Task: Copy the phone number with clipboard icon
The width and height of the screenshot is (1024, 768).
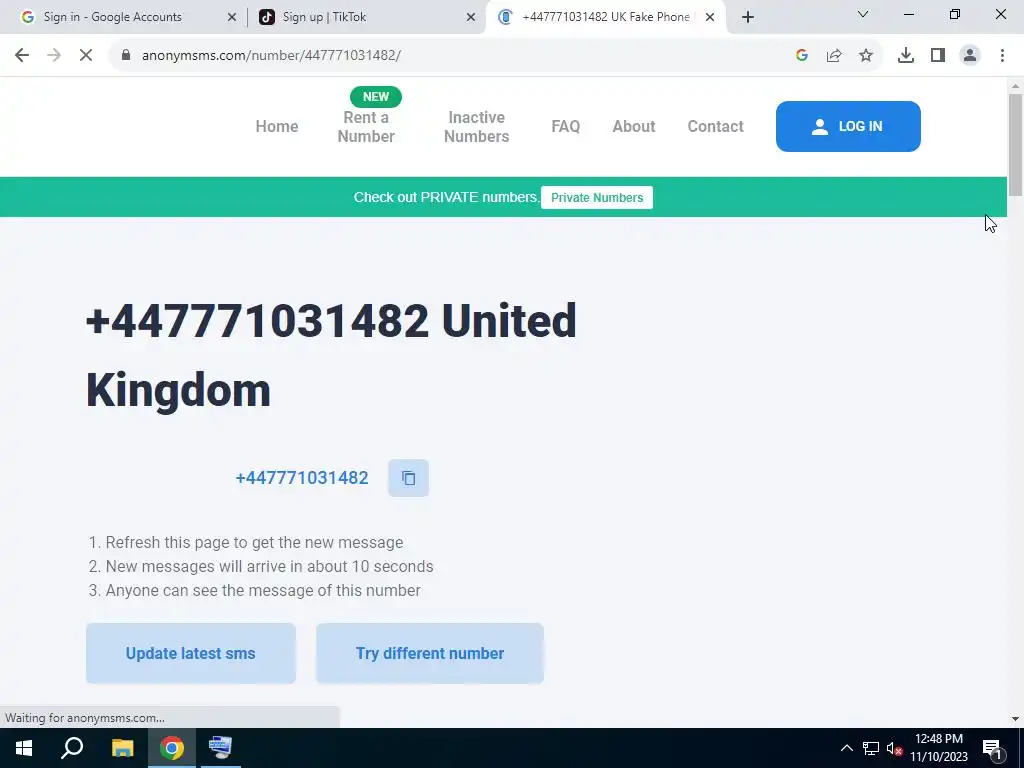Action: 408,478
